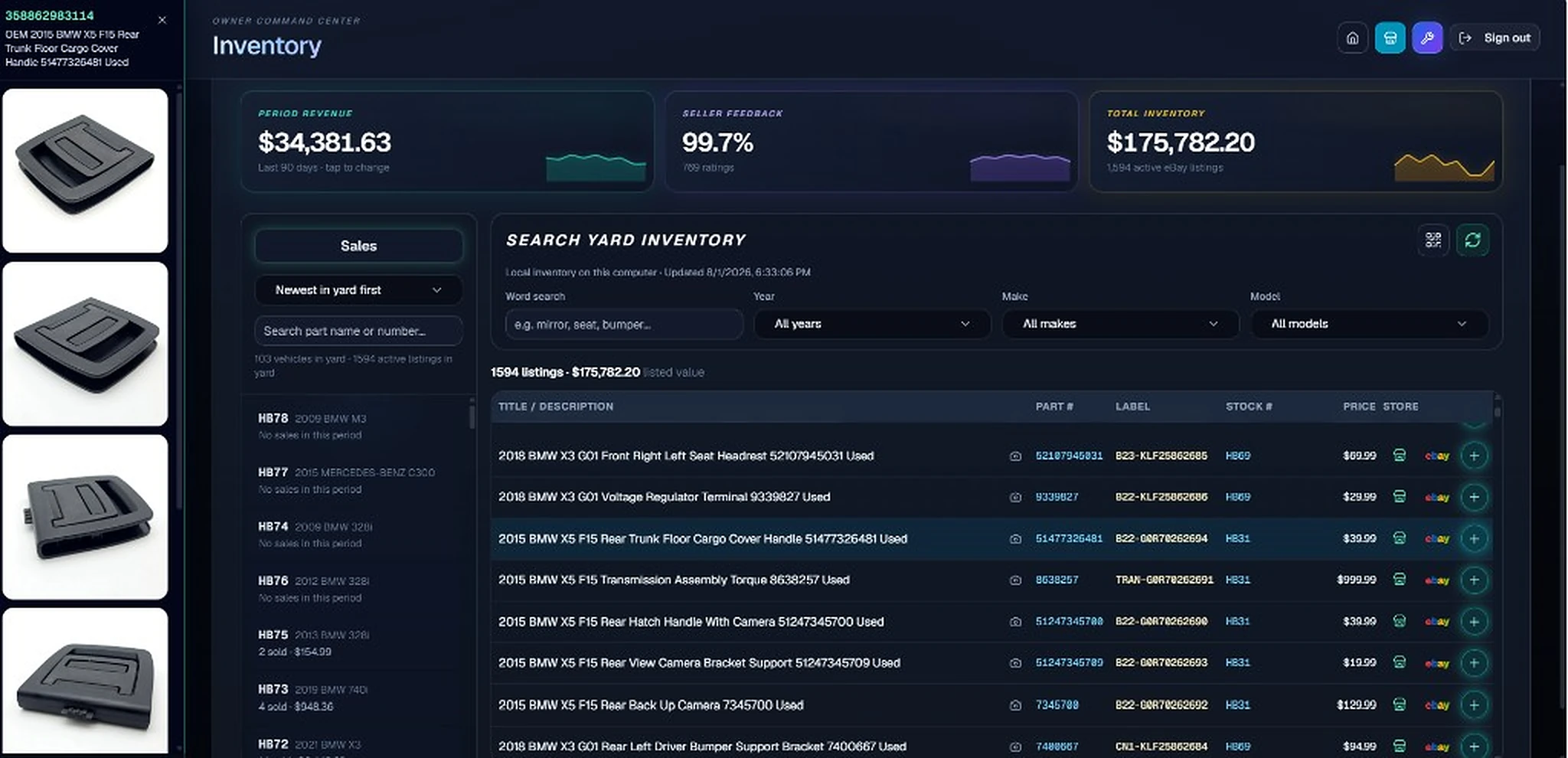1568x758 pixels.
Task: Select vehicle HB74 2009 BMW 328i
Action: click(356, 534)
